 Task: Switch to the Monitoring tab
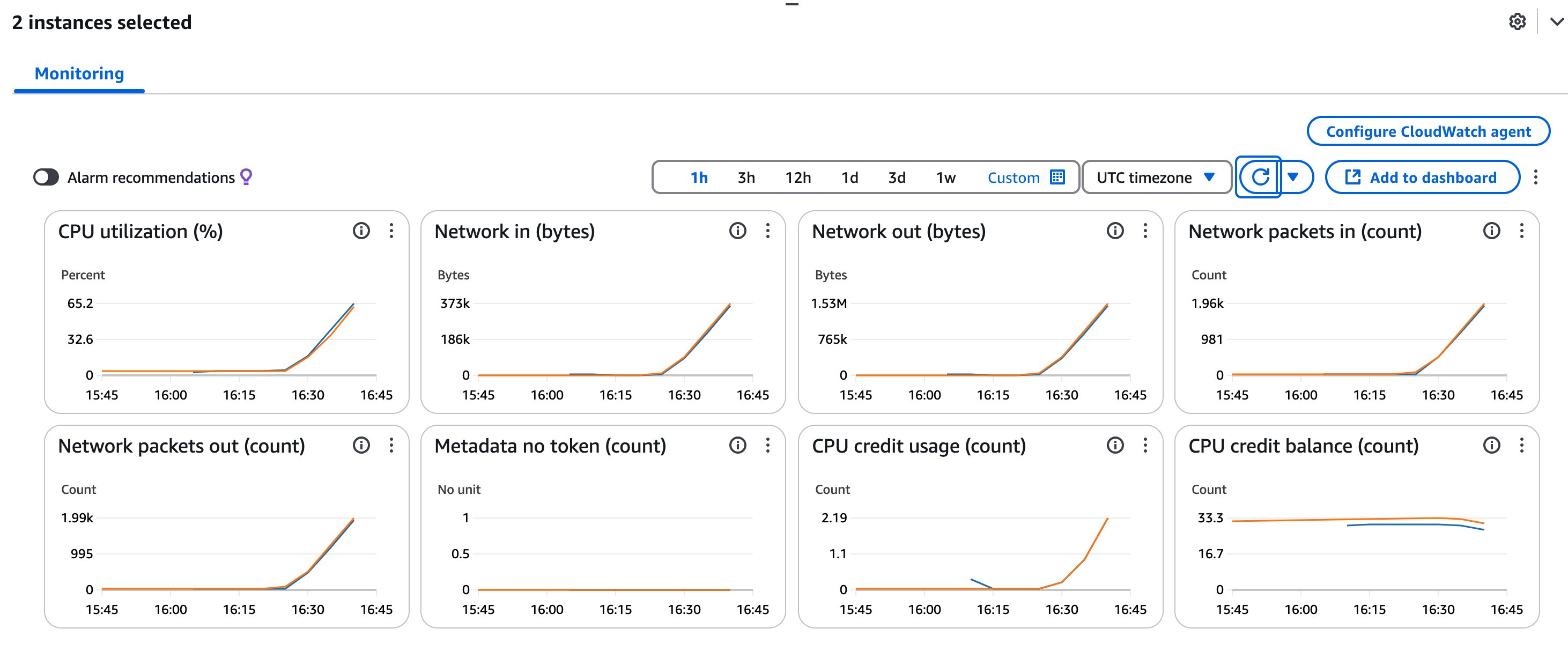click(x=79, y=73)
